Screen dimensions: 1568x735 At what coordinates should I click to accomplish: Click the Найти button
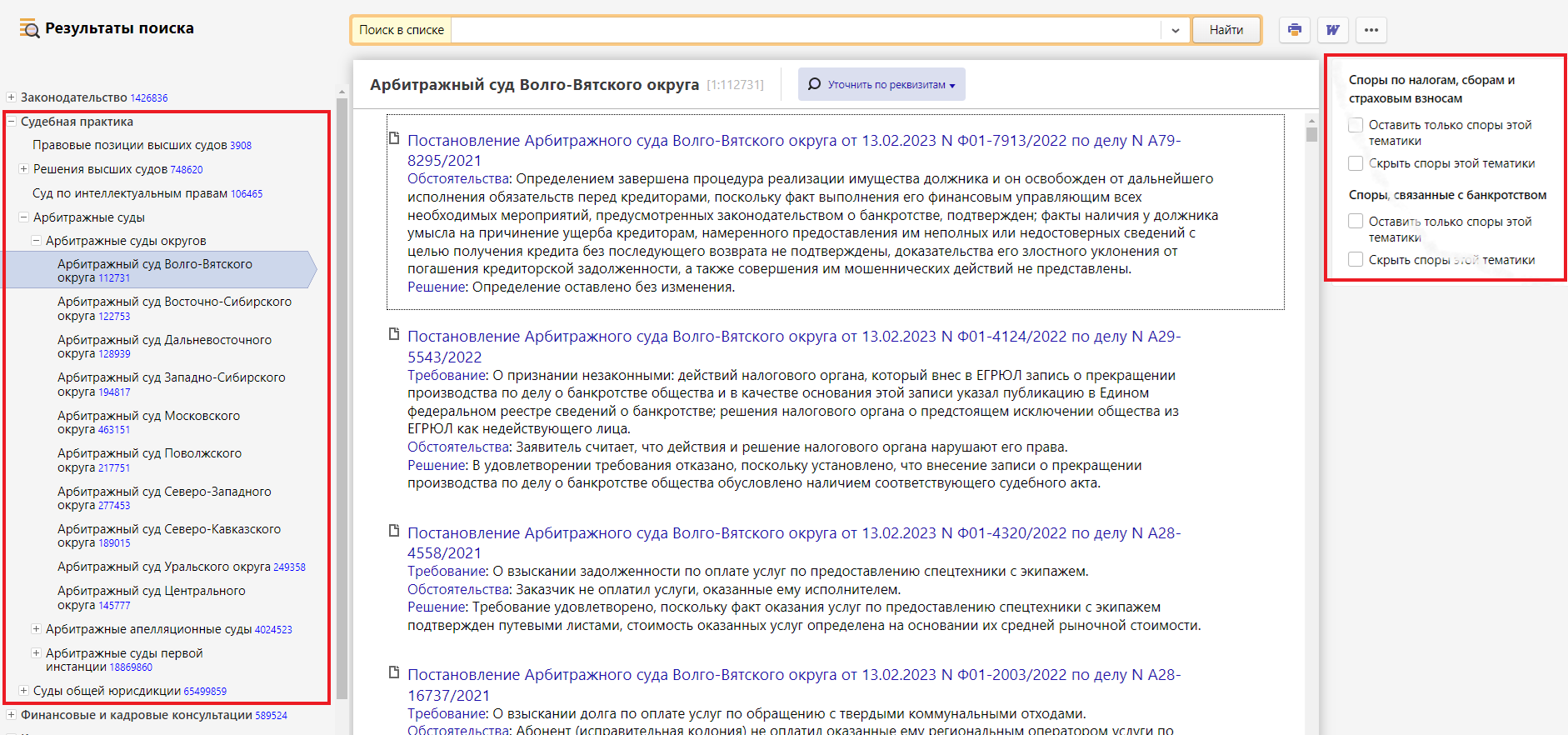1226,30
